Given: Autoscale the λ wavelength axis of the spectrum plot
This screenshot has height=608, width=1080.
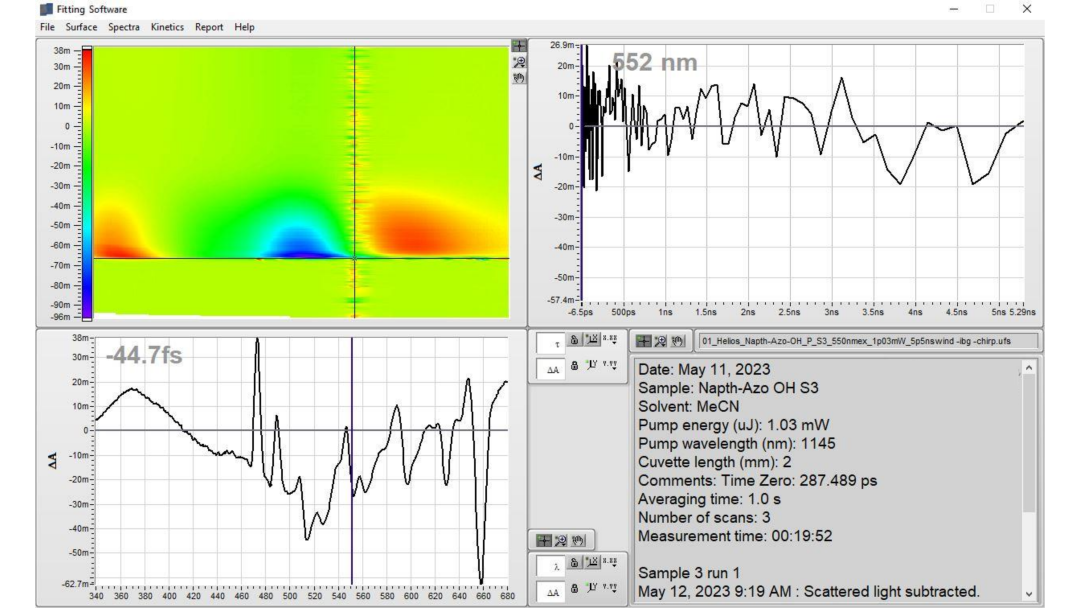Looking at the screenshot, I should tap(592, 563).
